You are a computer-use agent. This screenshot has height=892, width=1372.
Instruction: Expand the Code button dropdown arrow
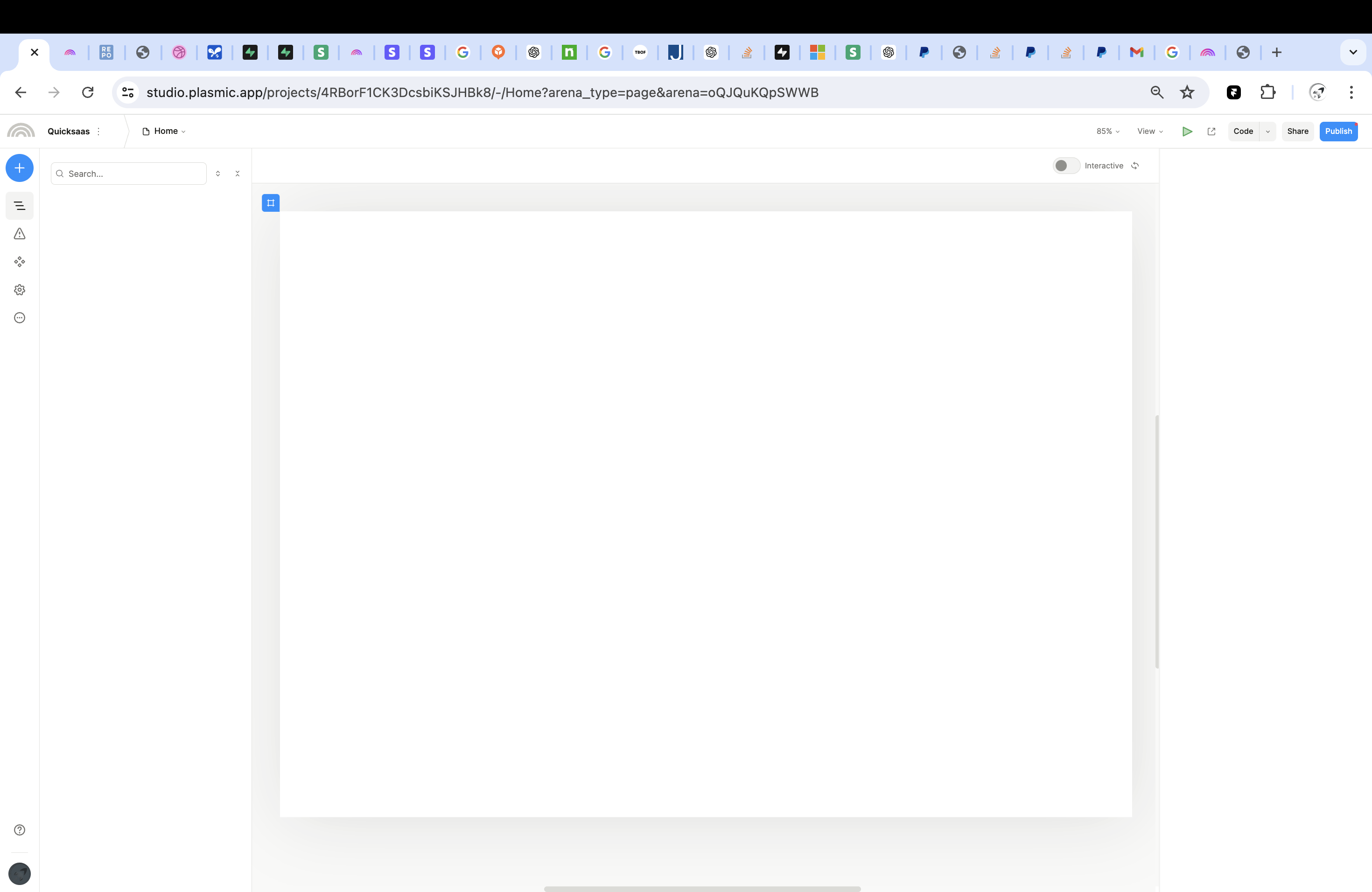point(1267,132)
